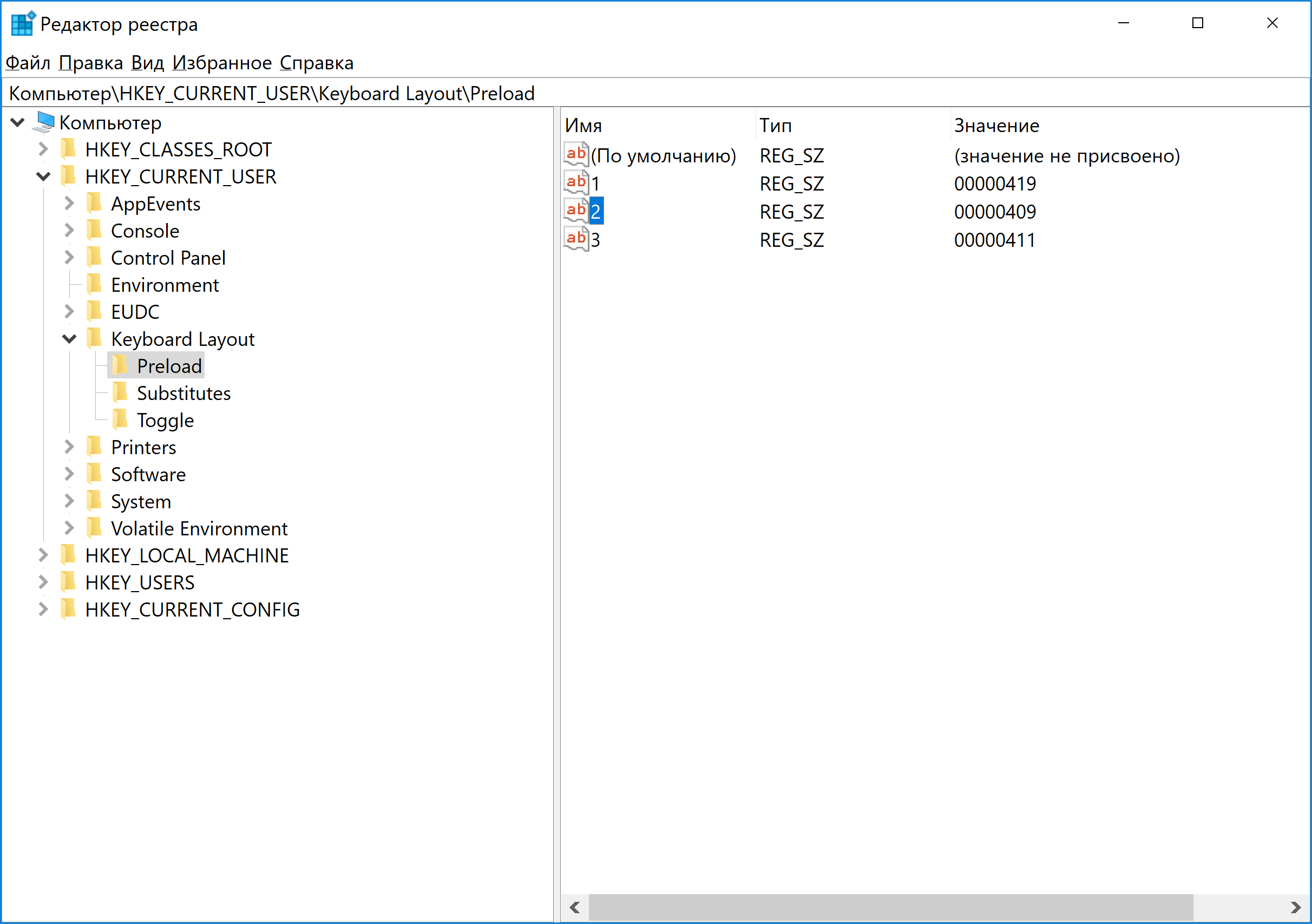
Task: Expand the Software key arrow
Action: pos(69,474)
